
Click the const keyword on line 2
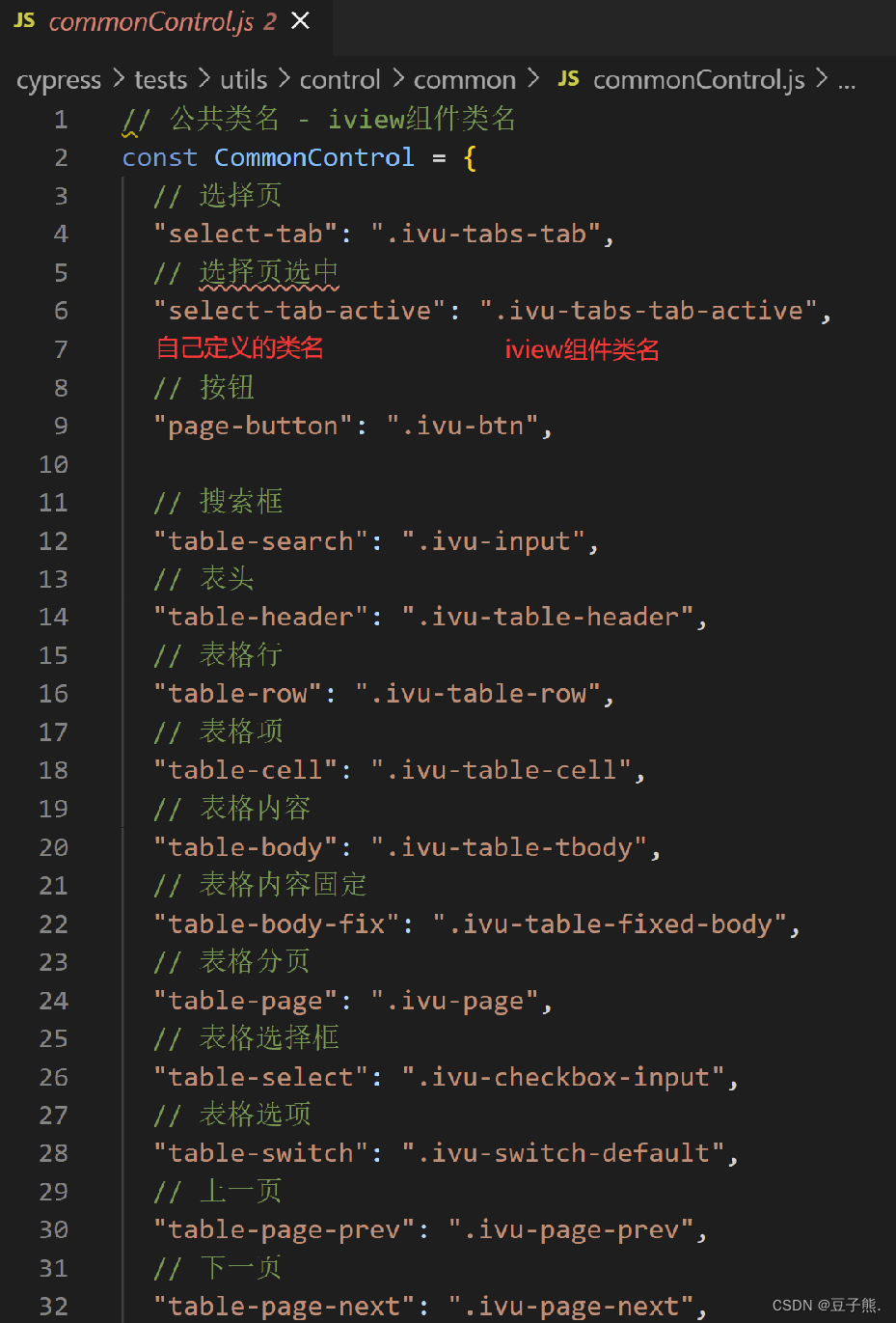click(159, 157)
